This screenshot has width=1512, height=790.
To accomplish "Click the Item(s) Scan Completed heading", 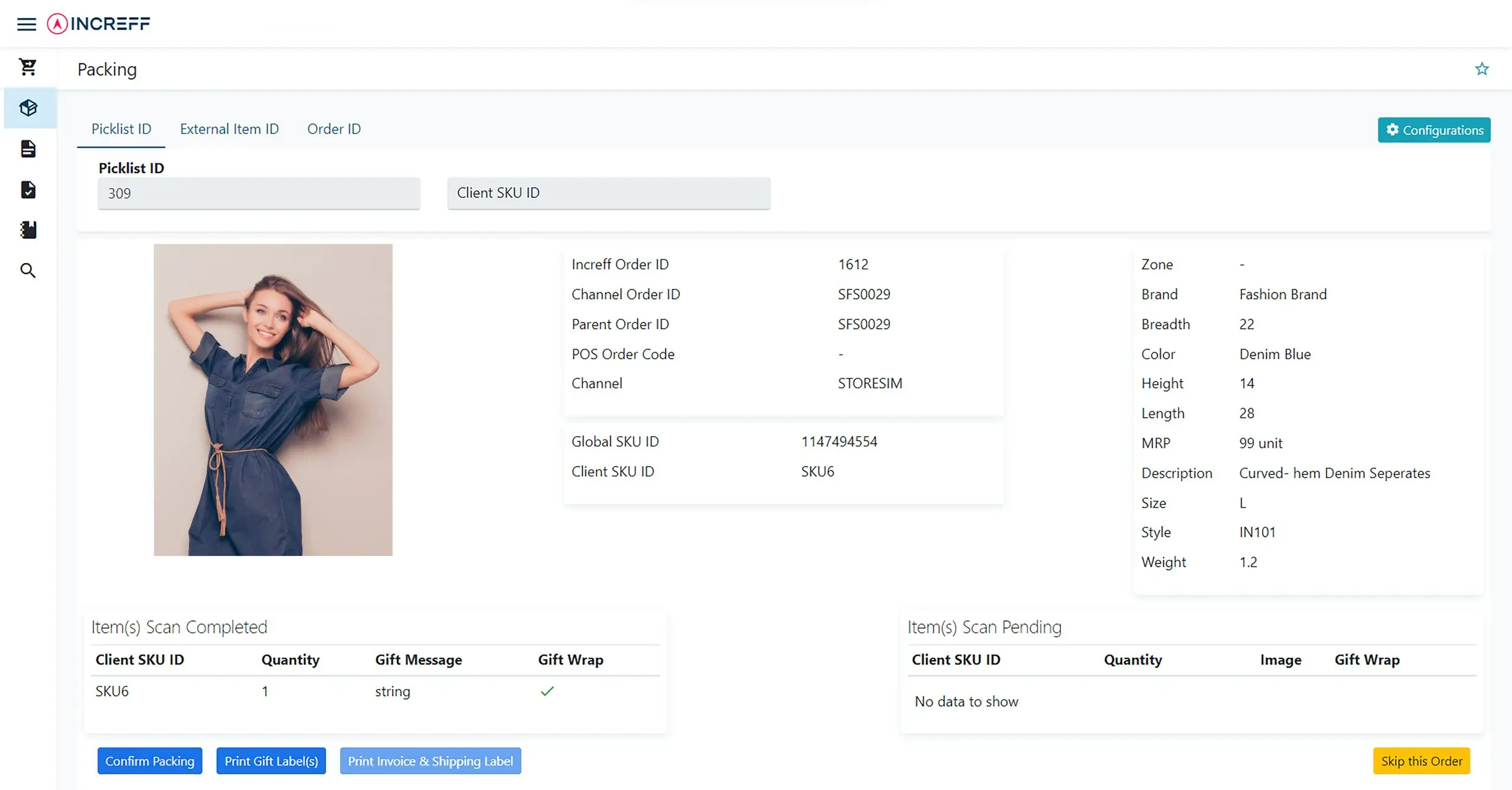I will click(x=179, y=627).
